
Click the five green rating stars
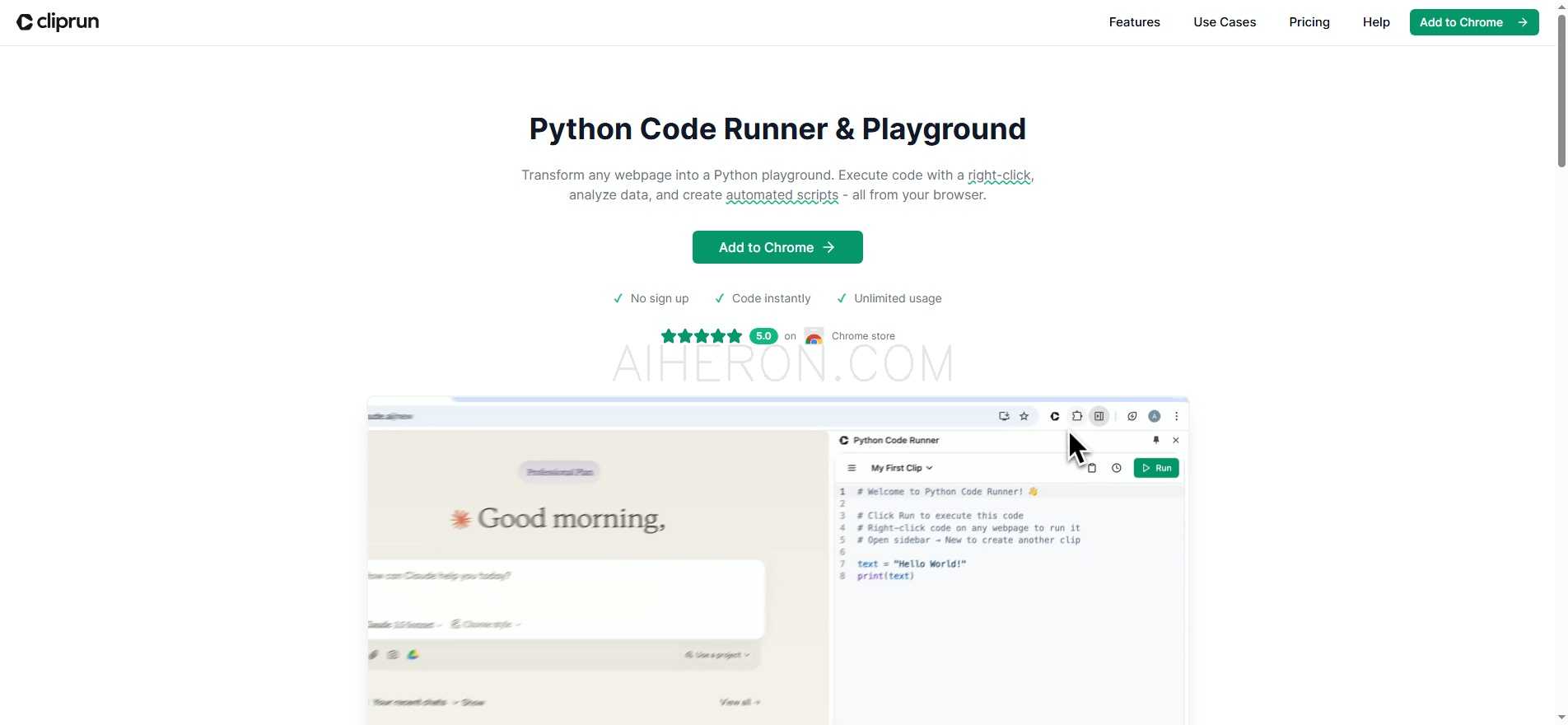(x=702, y=336)
